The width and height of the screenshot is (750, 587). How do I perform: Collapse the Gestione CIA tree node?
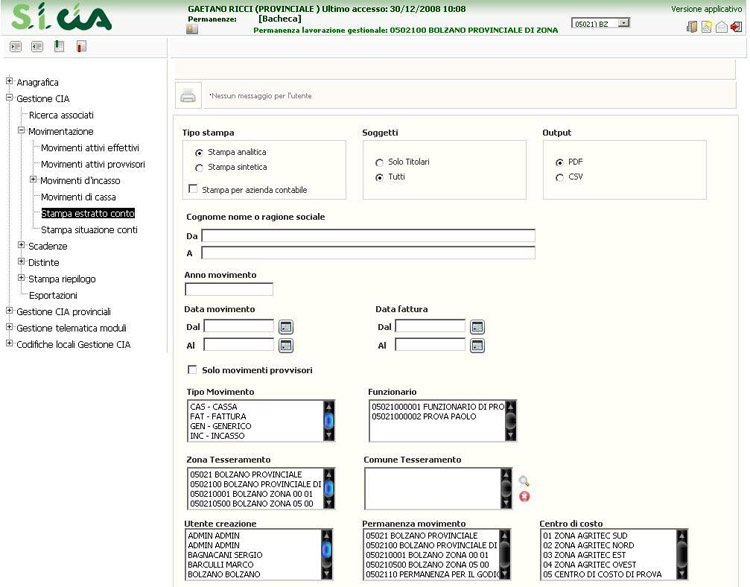[9, 97]
